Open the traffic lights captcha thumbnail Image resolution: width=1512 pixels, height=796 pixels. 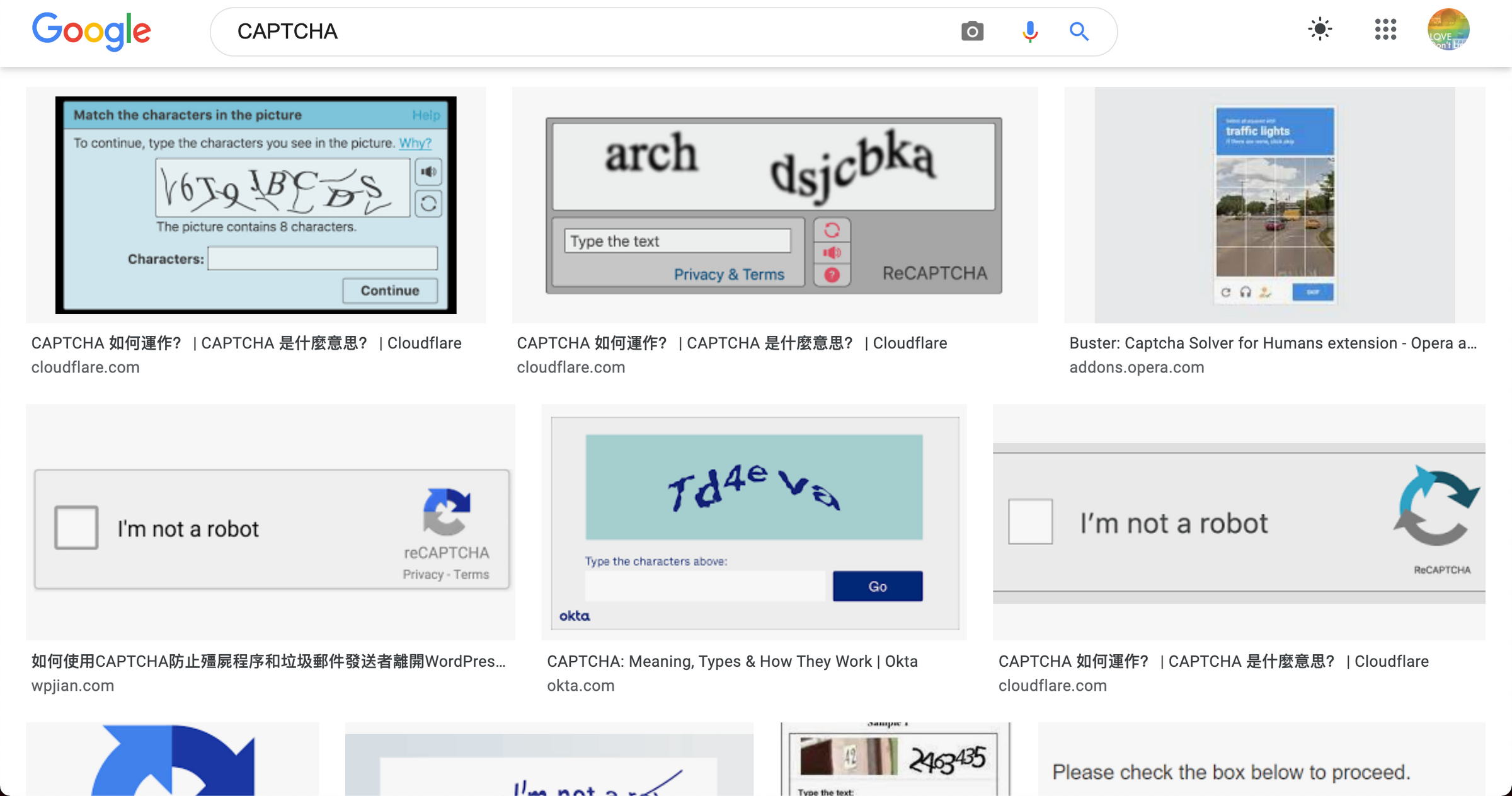(x=1274, y=204)
